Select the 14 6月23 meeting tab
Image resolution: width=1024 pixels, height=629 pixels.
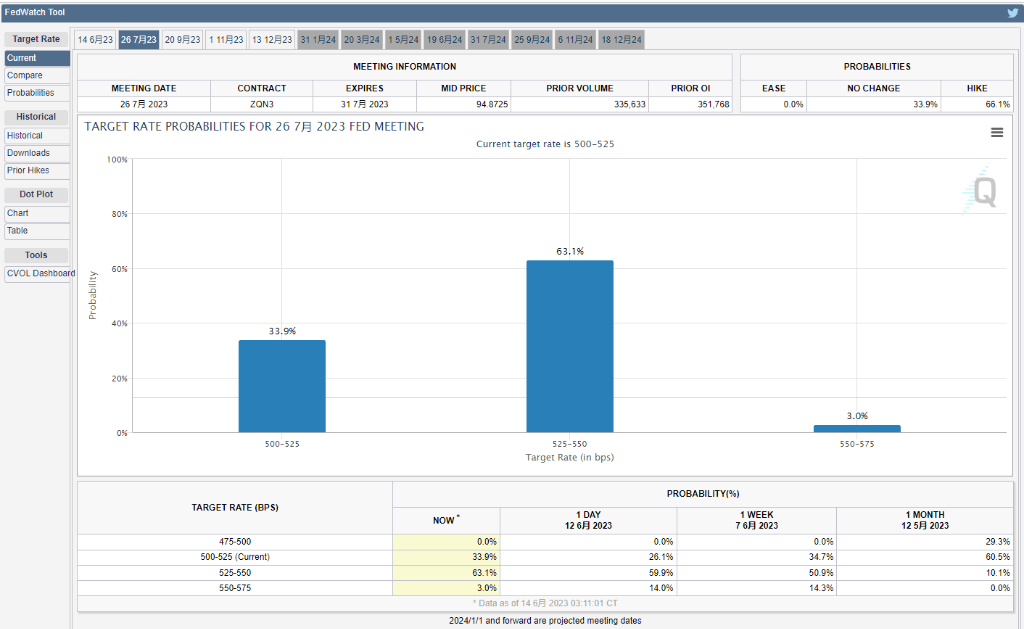96,39
